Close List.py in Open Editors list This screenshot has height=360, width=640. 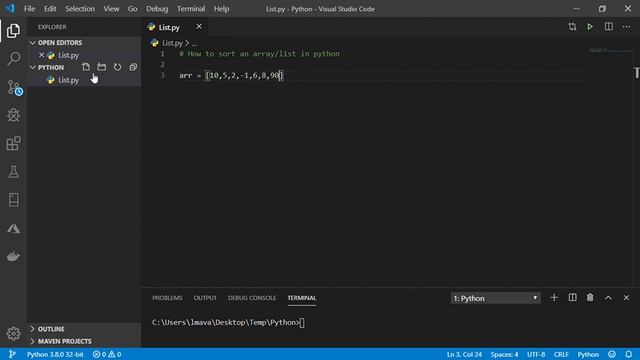click(41, 55)
